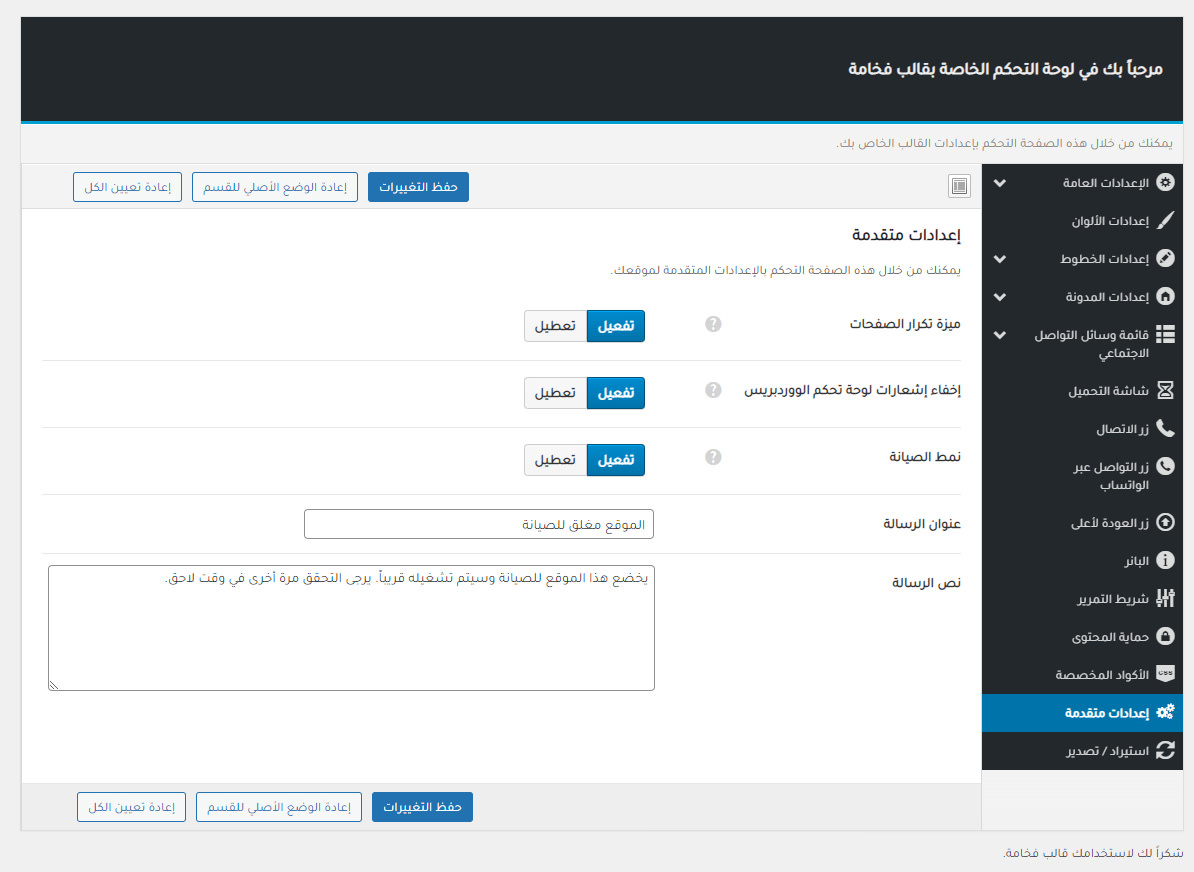1194x872 pixels.
Task: Disable ميزة تكرار الصفحات with تعطيل
Action: pos(555,326)
